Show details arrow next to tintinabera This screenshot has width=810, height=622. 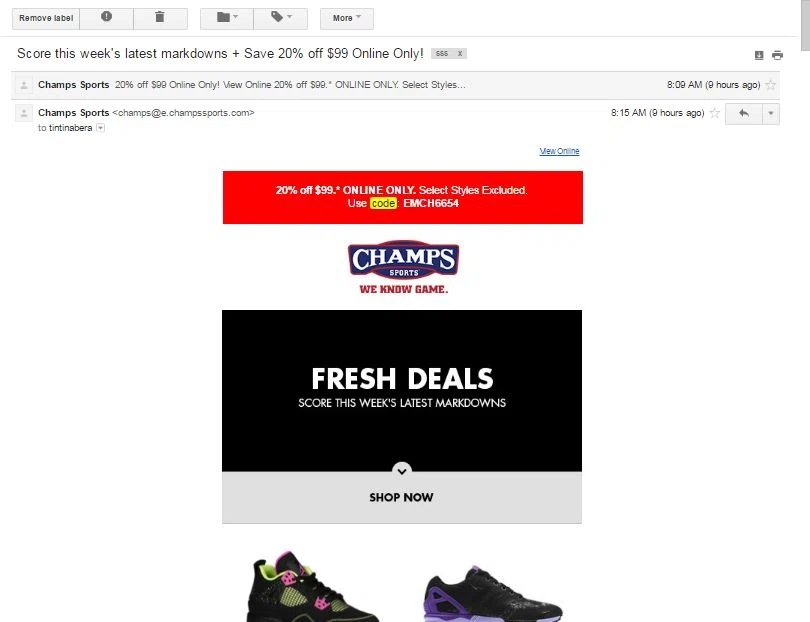click(101, 128)
